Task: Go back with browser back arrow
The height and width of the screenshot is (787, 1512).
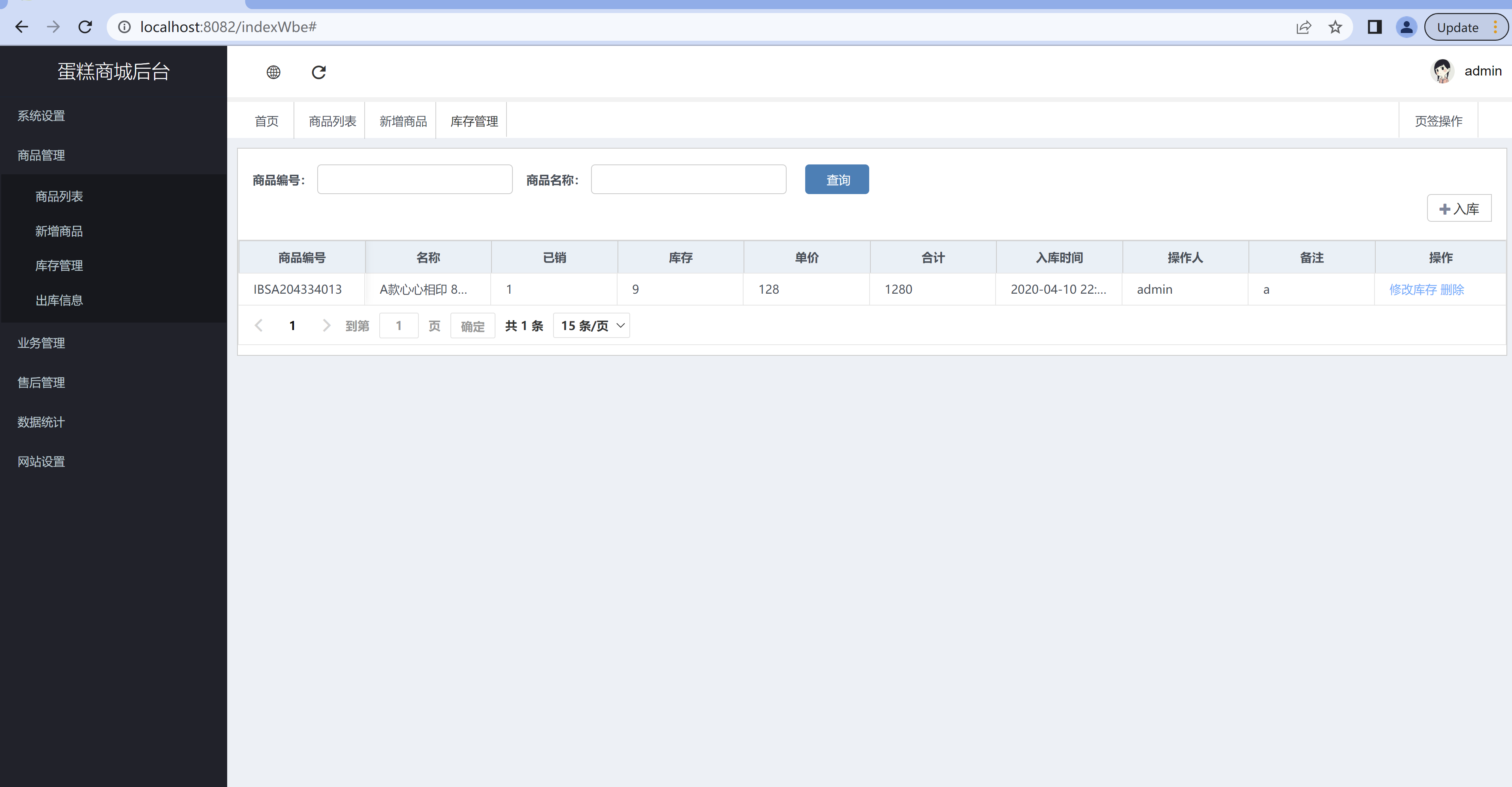Action: (22, 27)
